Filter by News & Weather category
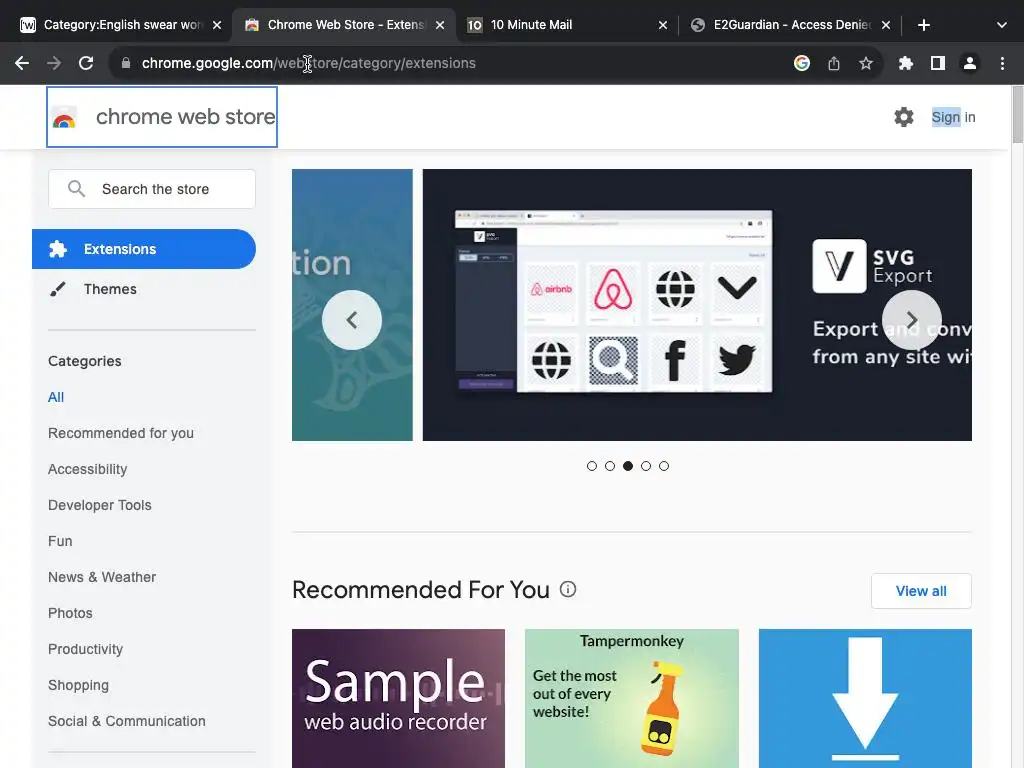This screenshot has width=1024, height=768. (x=102, y=577)
